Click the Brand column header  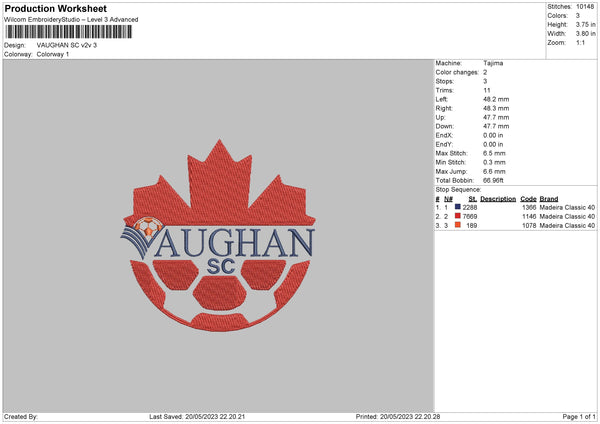tap(549, 199)
